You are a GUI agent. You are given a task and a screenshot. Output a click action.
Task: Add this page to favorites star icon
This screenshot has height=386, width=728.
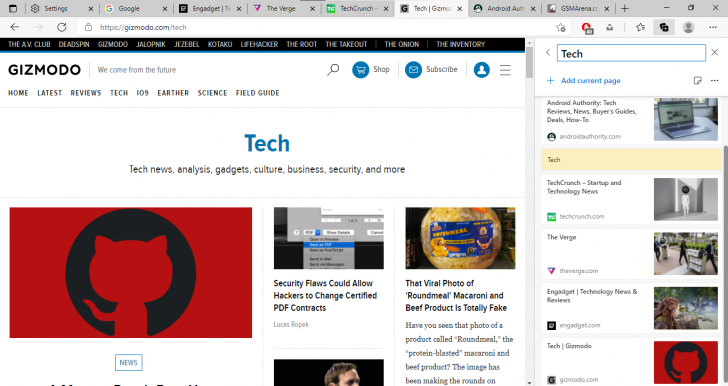click(x=561, y=27)
